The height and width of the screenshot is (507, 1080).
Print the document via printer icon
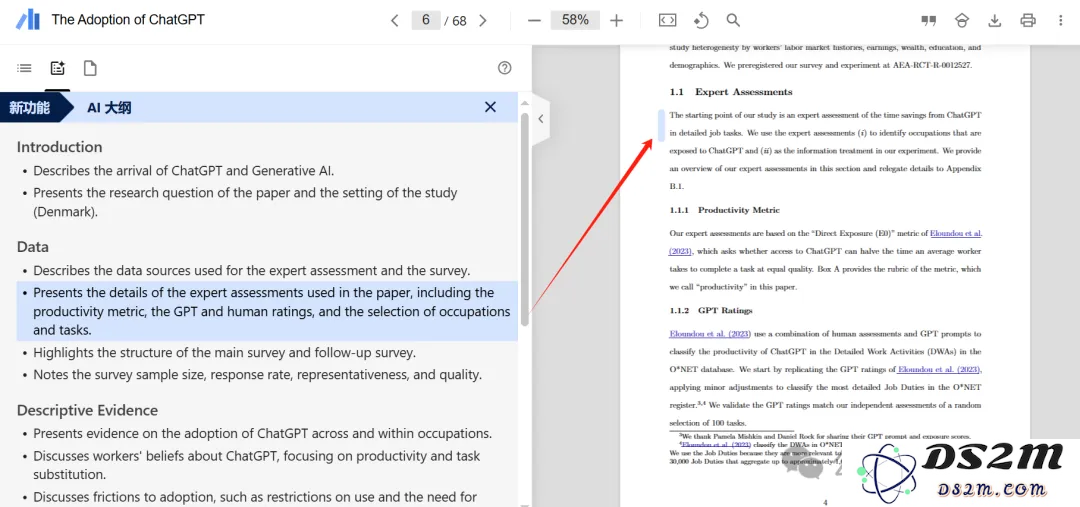click(x=1028, y=21)
